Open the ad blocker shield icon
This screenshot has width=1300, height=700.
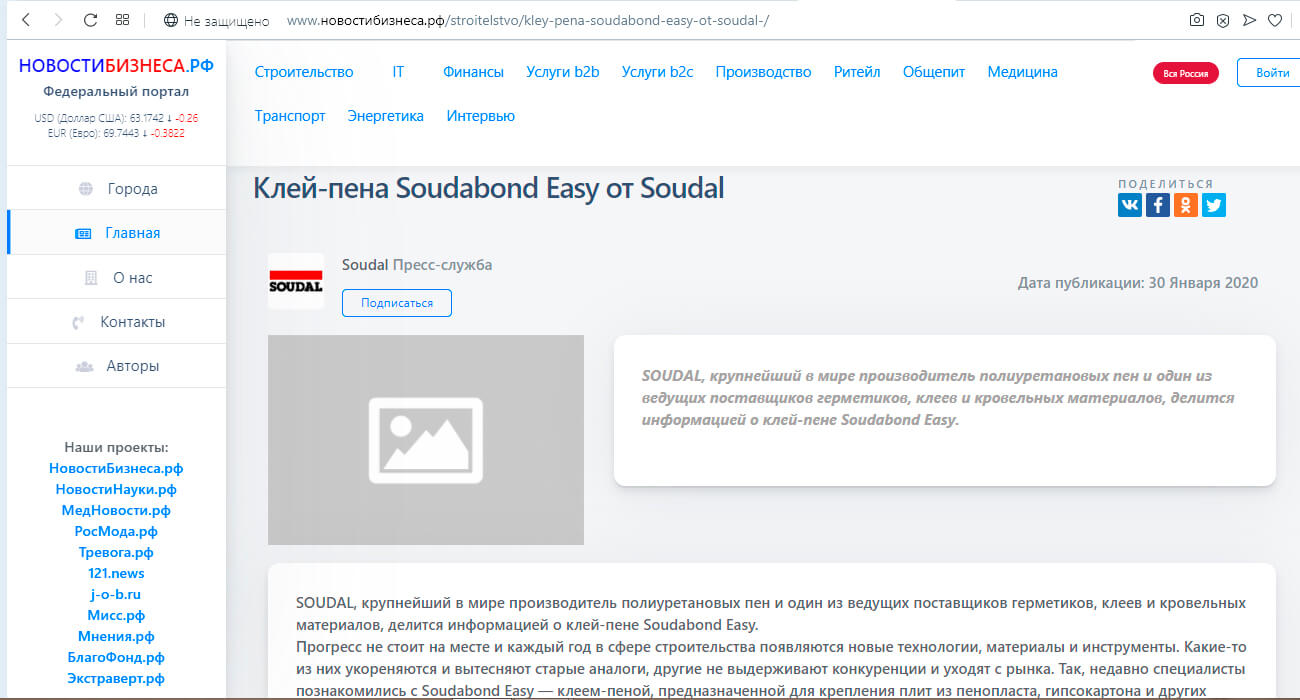coord(1223,20)
